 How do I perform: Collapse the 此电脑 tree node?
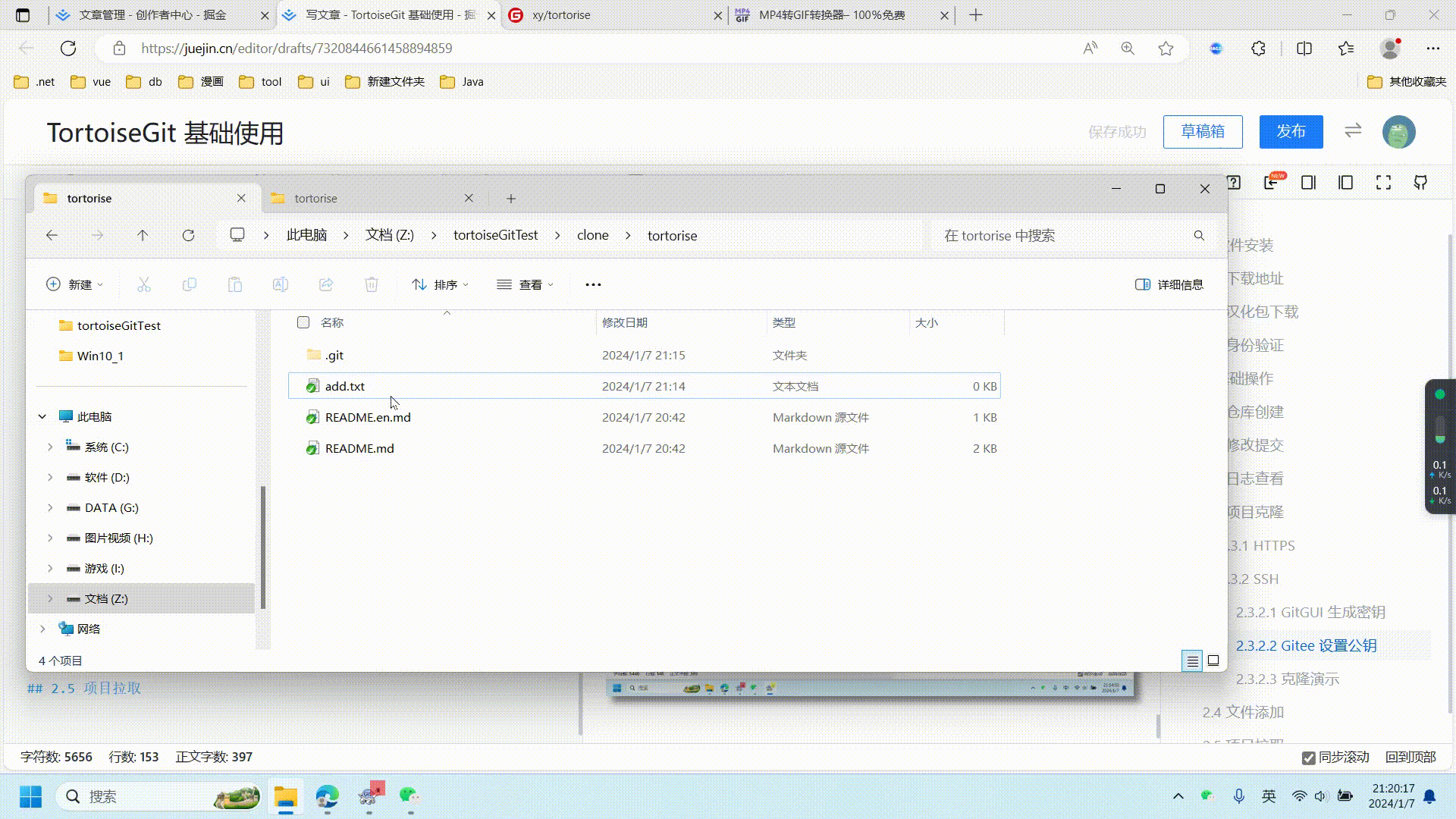[x=42, y=416]
